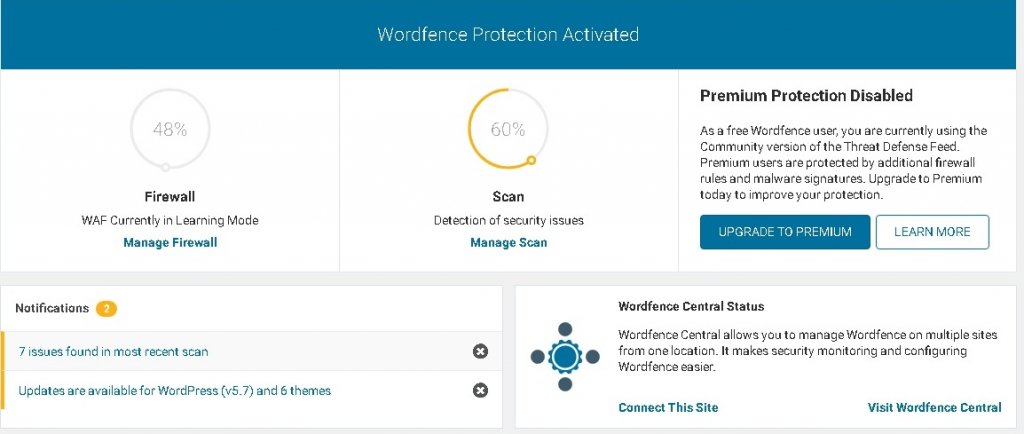This screenshot has height=434, width=1024.
Task: Click the Learn More button
Action: coord(932,232)
